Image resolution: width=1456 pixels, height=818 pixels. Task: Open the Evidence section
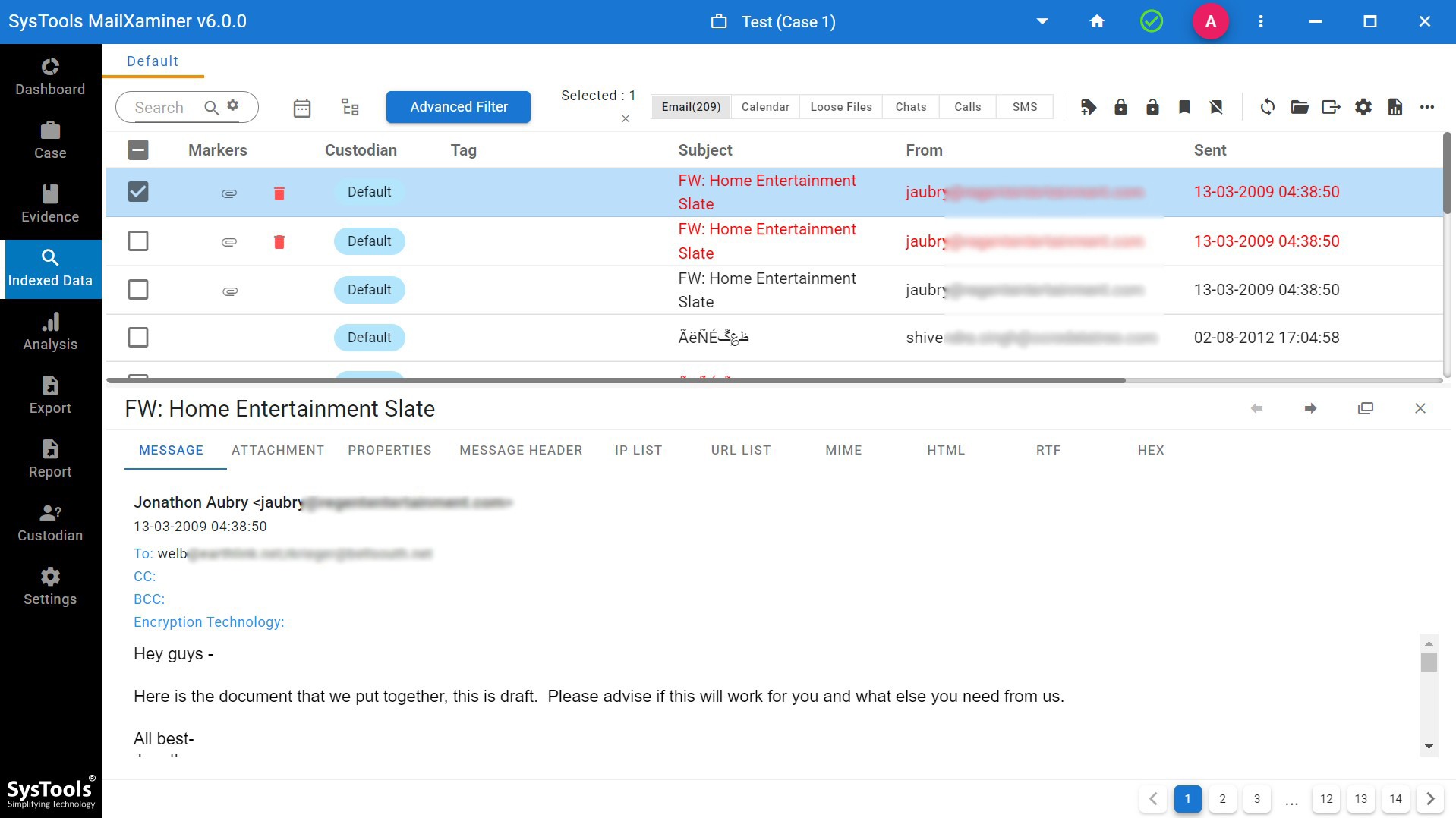coord(50,205)
